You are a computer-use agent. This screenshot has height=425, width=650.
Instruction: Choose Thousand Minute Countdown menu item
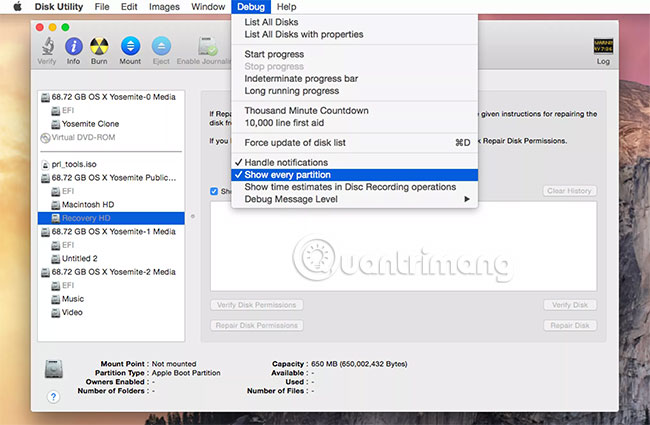[354, 111]
